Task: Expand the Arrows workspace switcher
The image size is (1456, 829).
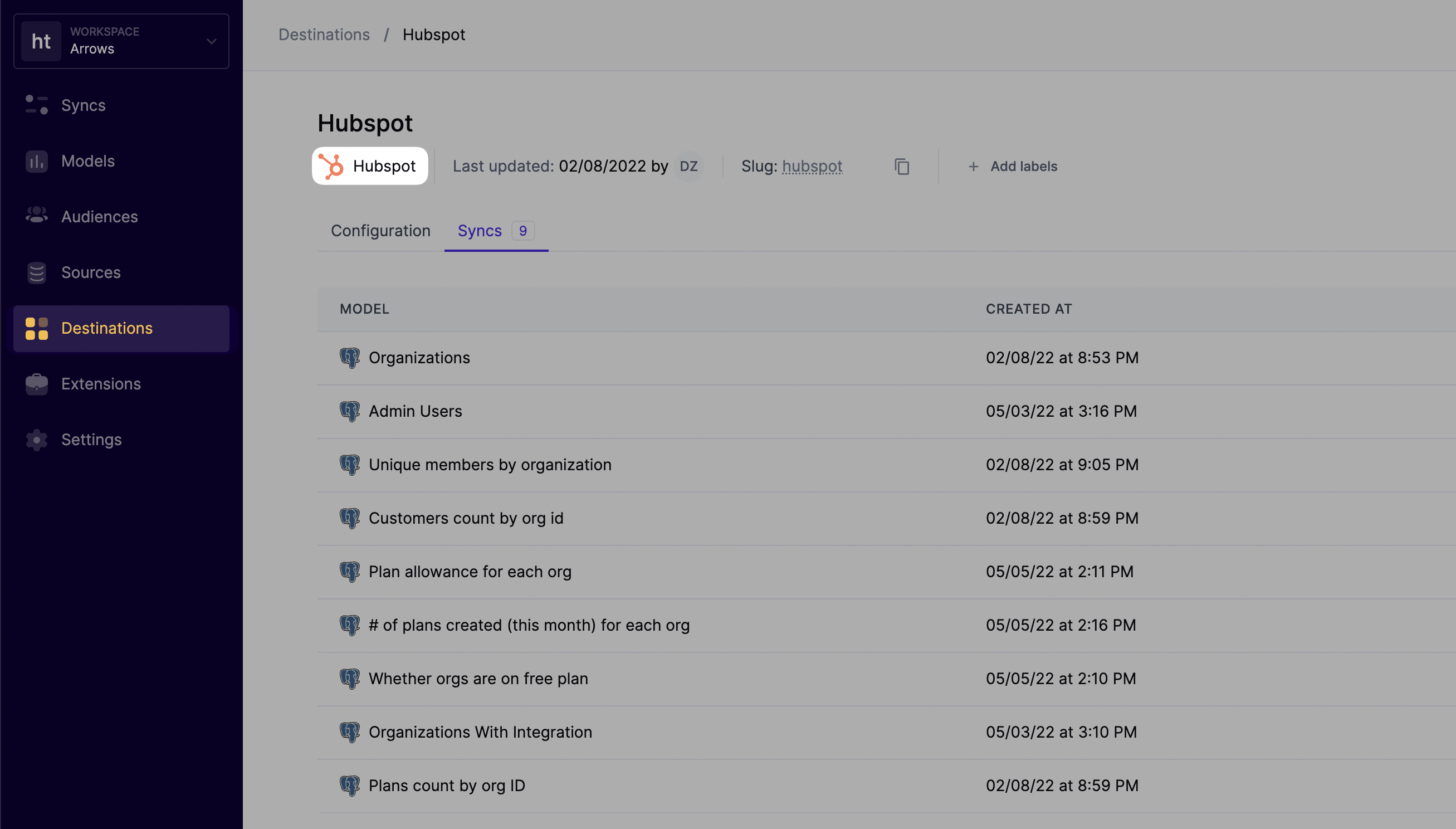Action: tap(211, 41)
